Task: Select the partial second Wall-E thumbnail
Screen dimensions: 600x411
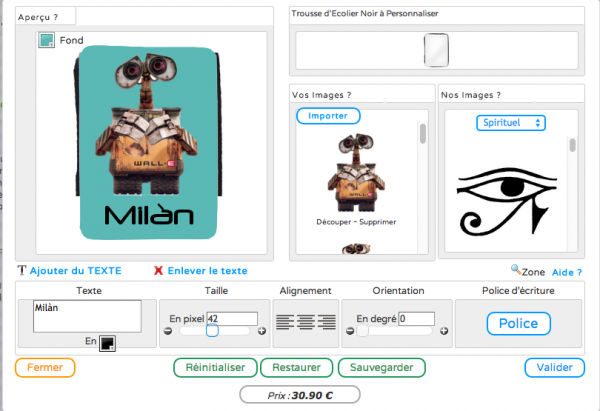Action: pos(356,249)
